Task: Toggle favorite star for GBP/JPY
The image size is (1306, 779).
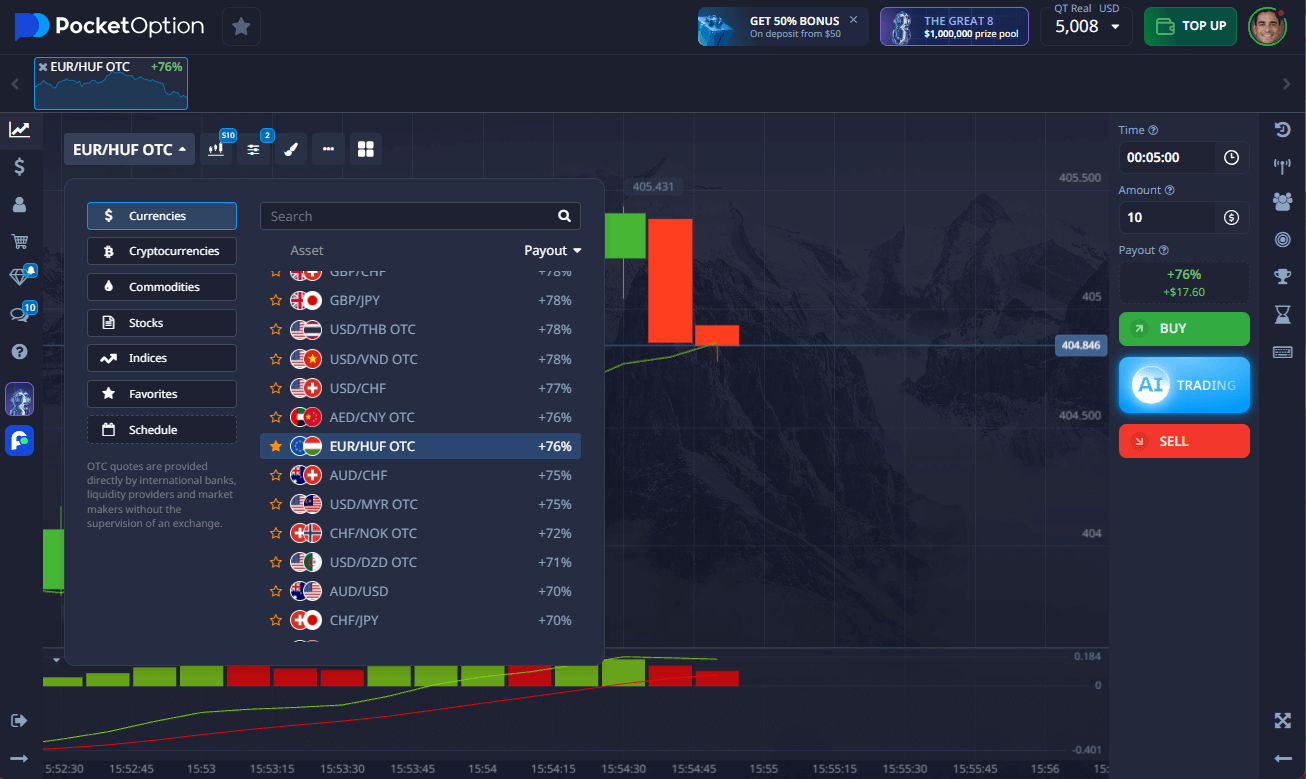Action: point(276,300)
